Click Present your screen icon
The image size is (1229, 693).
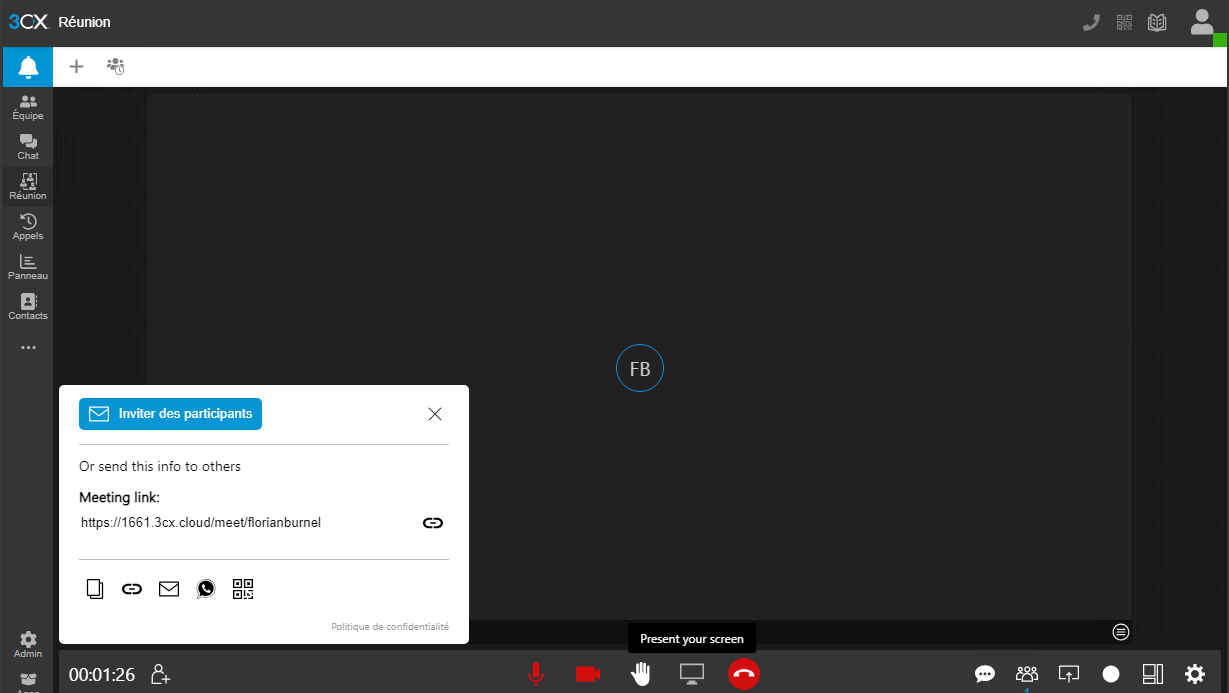(x=692, y=674)
